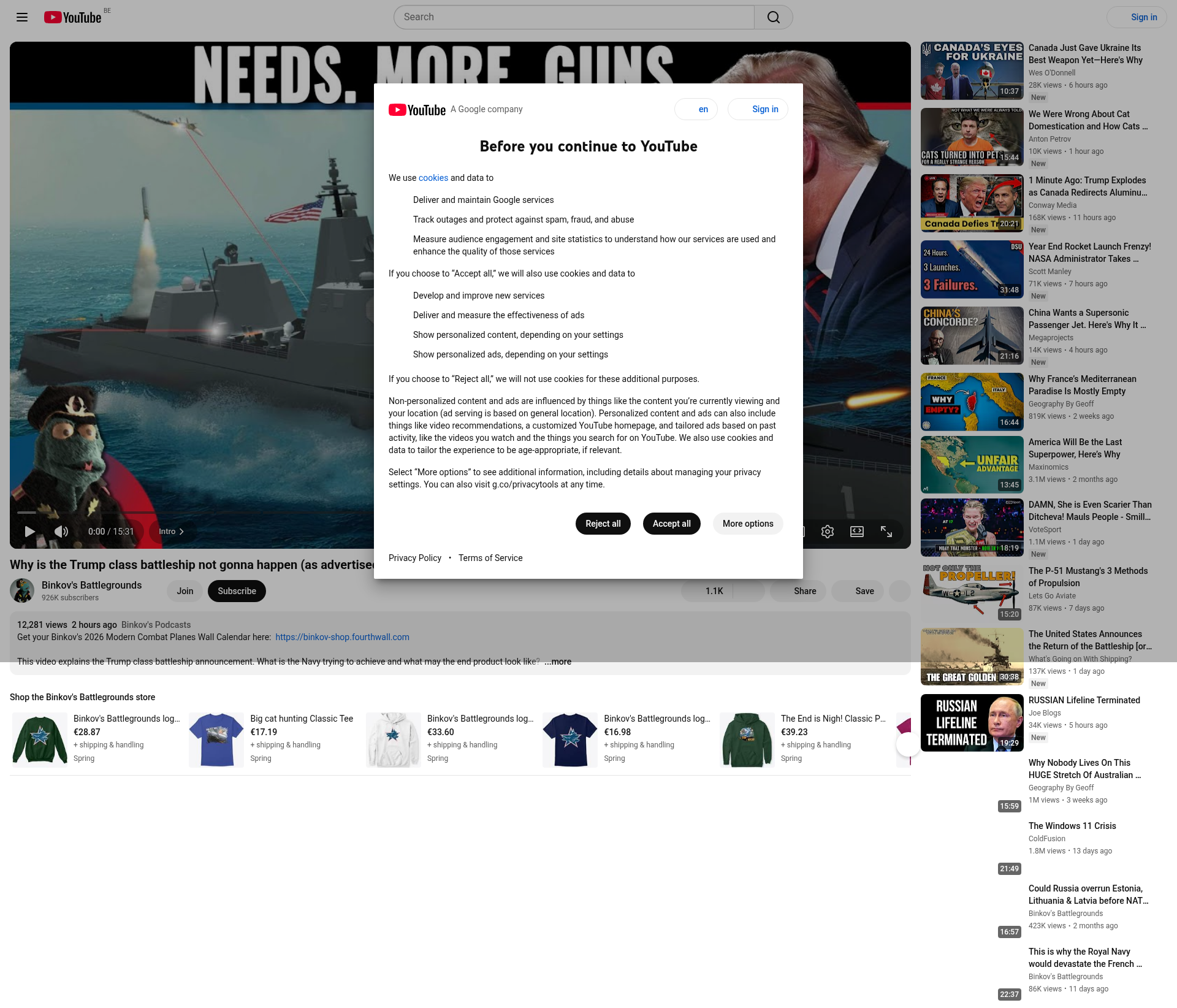Click the search magnifier button
Screen dimensions: 1177x1008
(773, 17)
